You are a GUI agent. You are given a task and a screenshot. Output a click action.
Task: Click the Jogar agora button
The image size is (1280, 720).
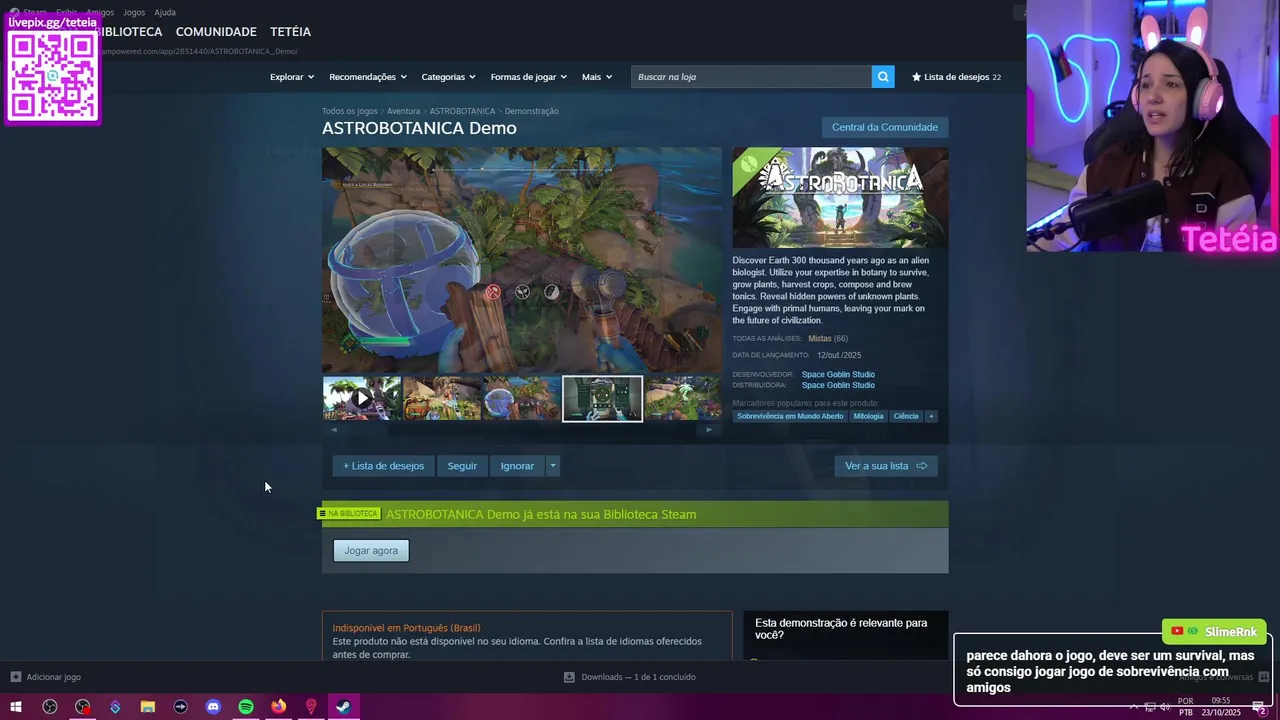tap(371, 551)
